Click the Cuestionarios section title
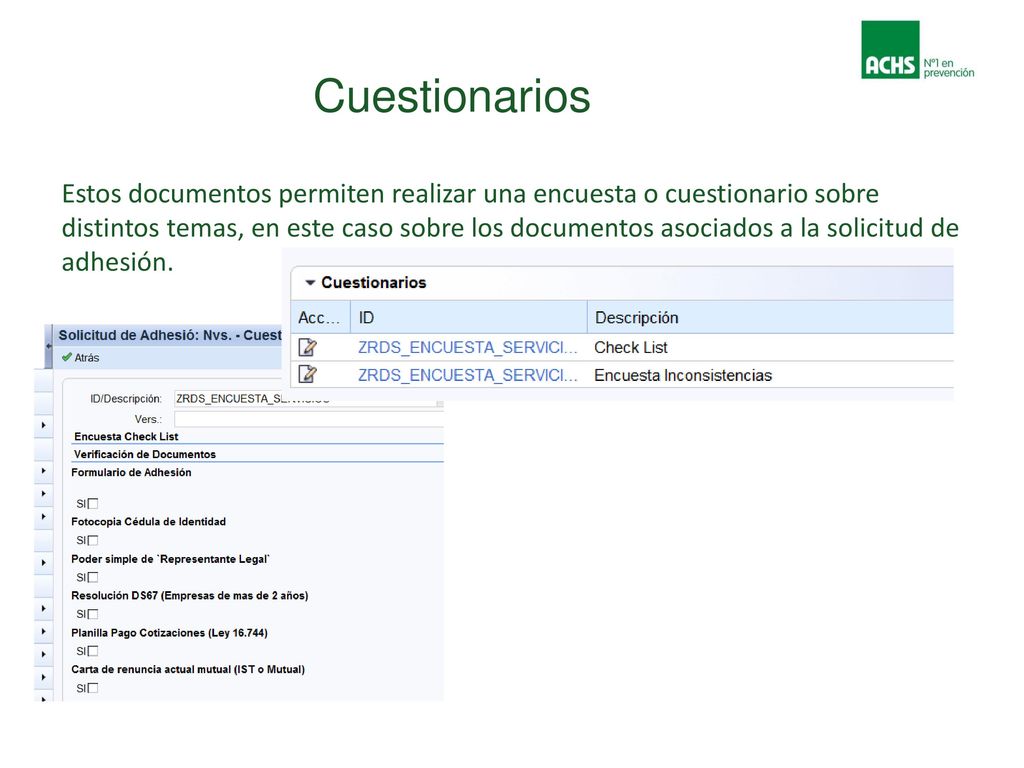Viewport: 1024px width, 768px height. [374, 283]
